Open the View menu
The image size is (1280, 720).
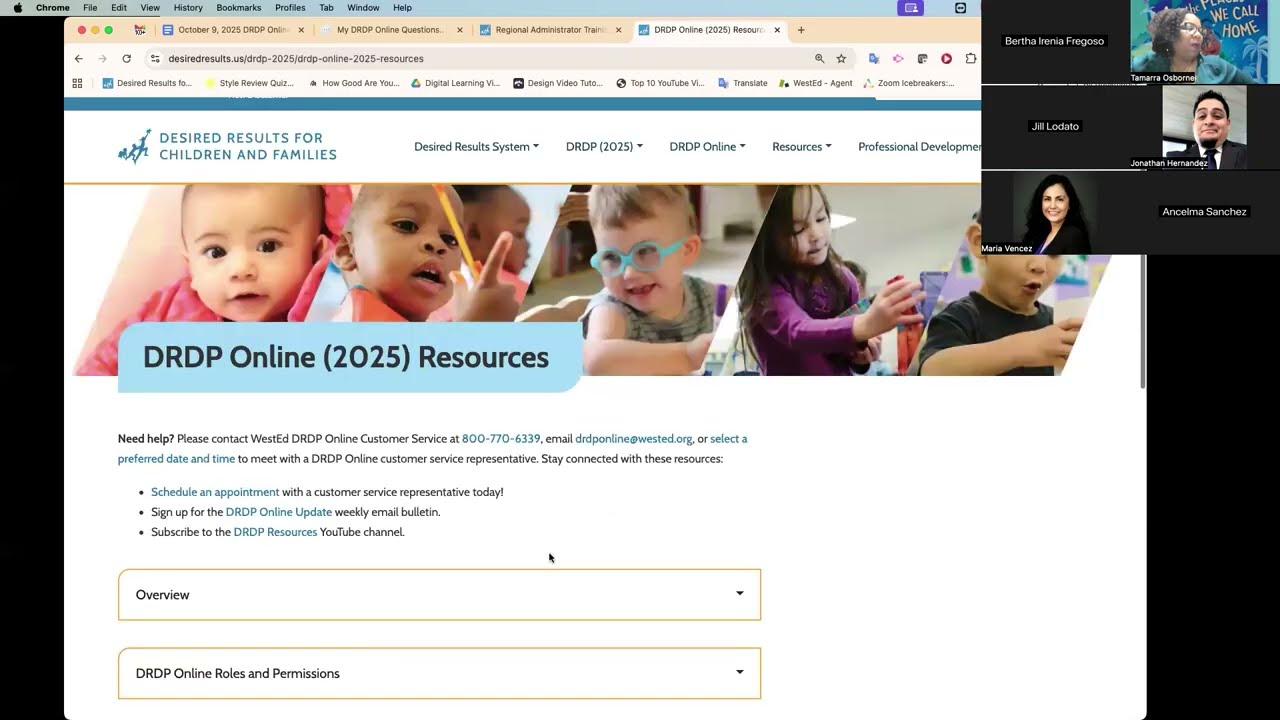[x=150, y=7]
